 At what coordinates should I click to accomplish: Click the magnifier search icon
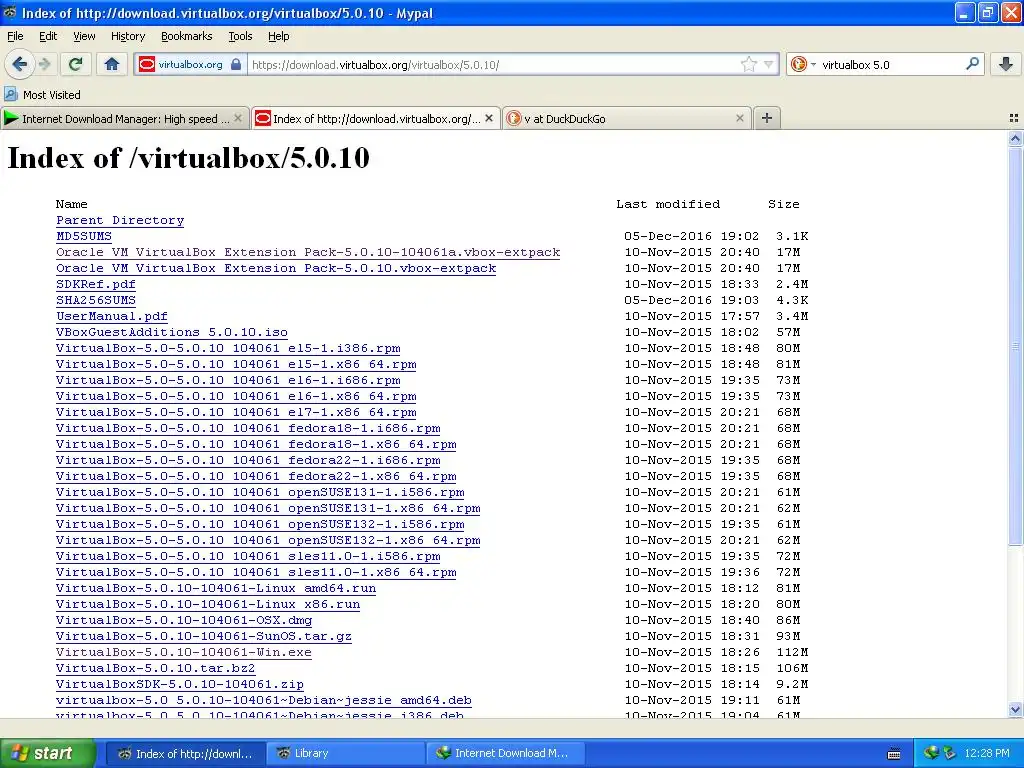click(972, 64)
